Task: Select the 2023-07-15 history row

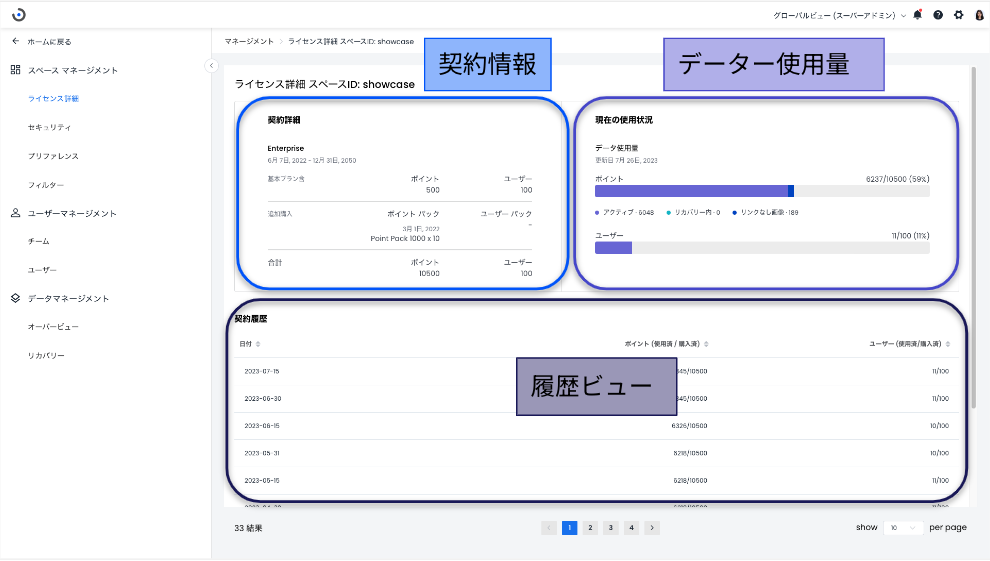Action: 597,371
